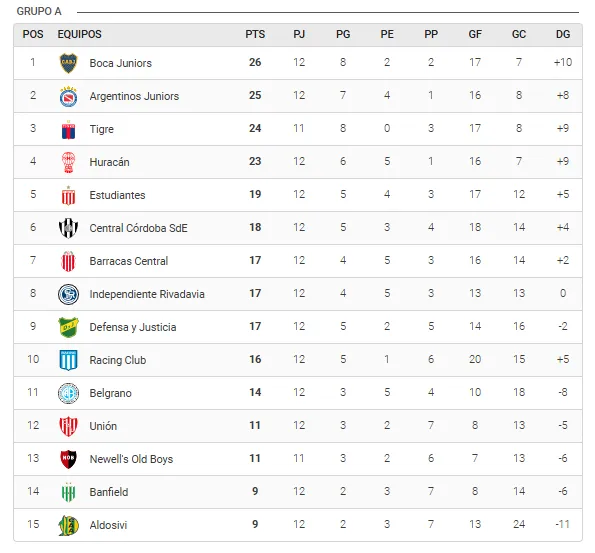
Task: Click the DG column header
Action: 563,34
